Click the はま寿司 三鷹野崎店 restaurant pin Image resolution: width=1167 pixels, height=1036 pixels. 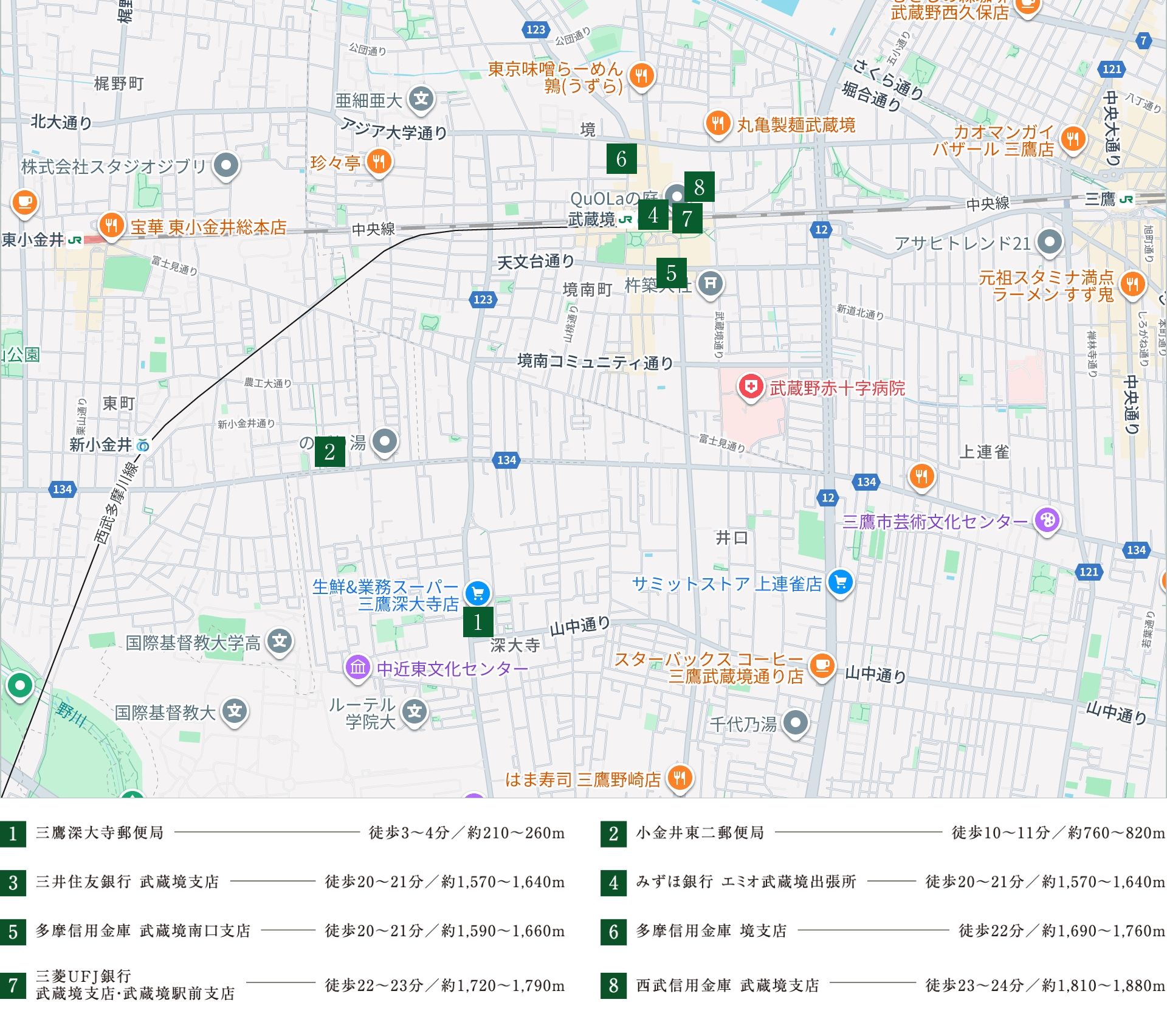click(680, 778)
